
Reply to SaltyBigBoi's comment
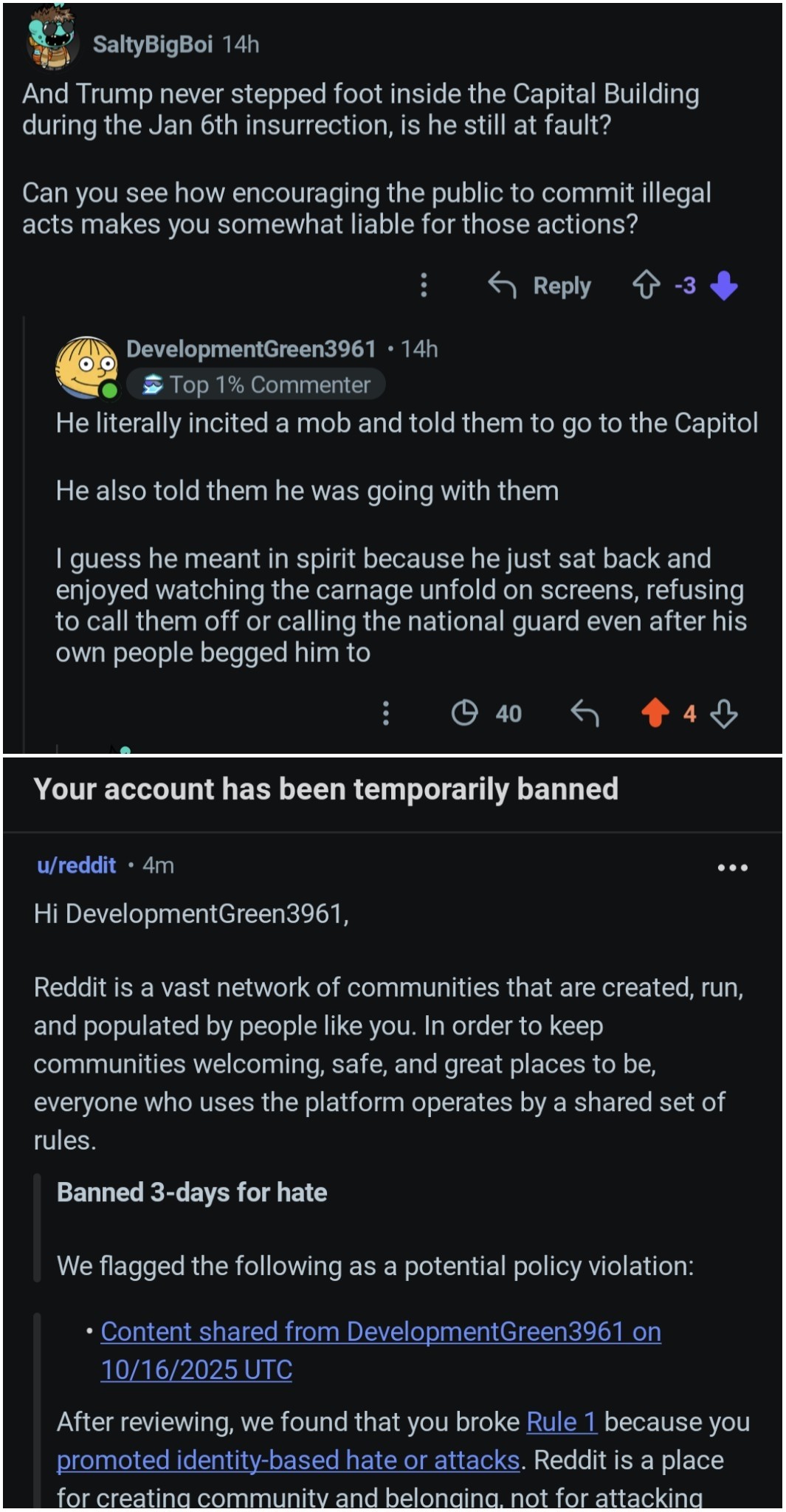tap(540, 285)
